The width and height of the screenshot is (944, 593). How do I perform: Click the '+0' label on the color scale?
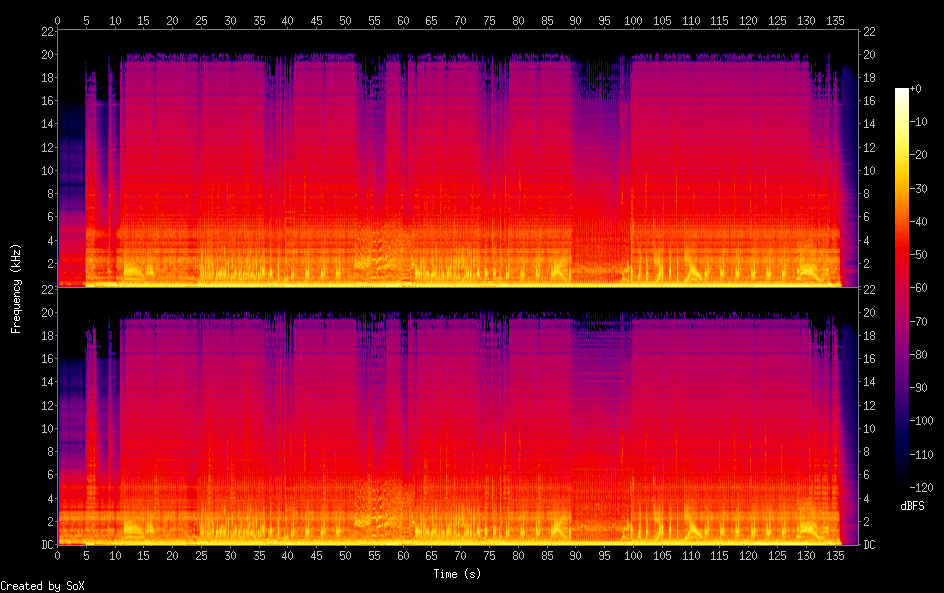coord(915,88)
